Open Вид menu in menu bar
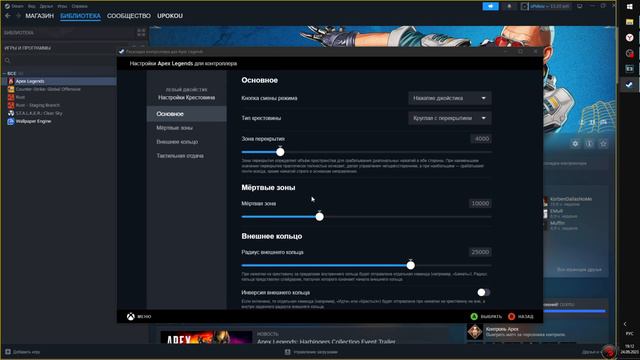 pos(31,6)
